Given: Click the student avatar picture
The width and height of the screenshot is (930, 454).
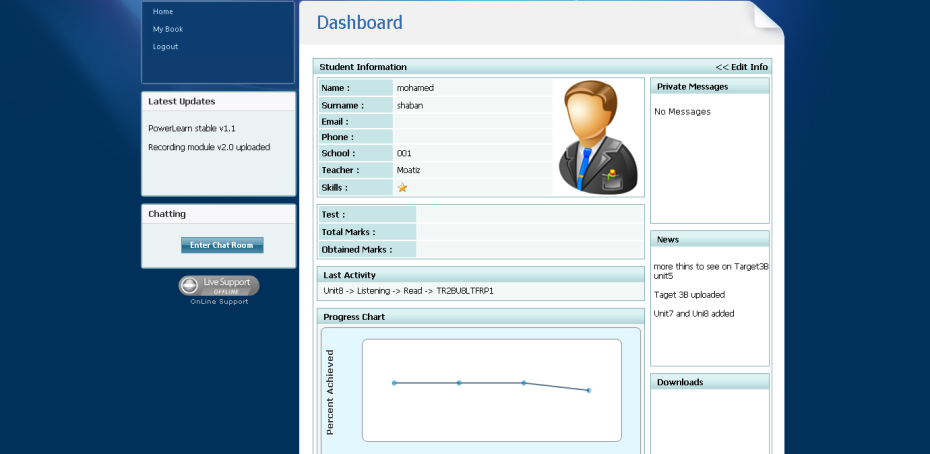Looking at the screenshot, I should click(x=598, y=137).
